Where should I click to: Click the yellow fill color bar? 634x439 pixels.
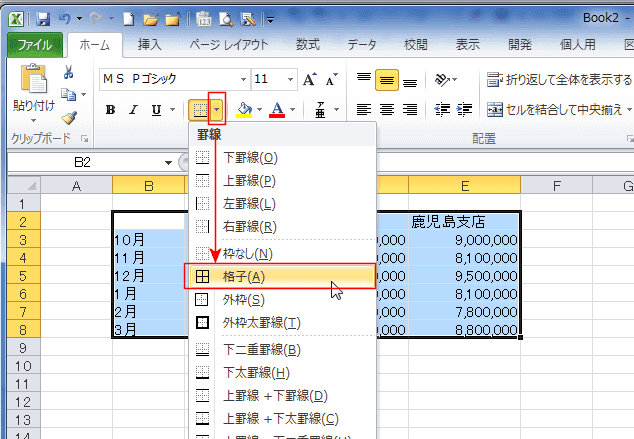click(244, 116)
